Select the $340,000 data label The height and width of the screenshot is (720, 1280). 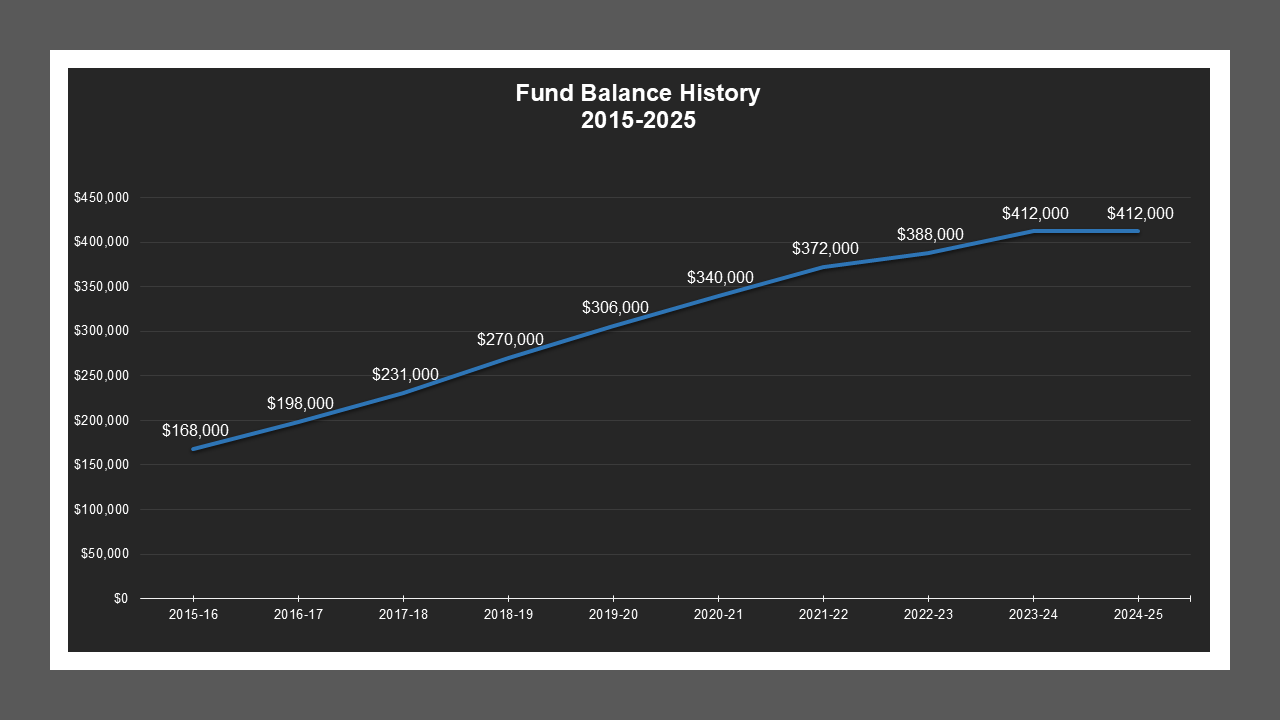(x=721, y=278)
